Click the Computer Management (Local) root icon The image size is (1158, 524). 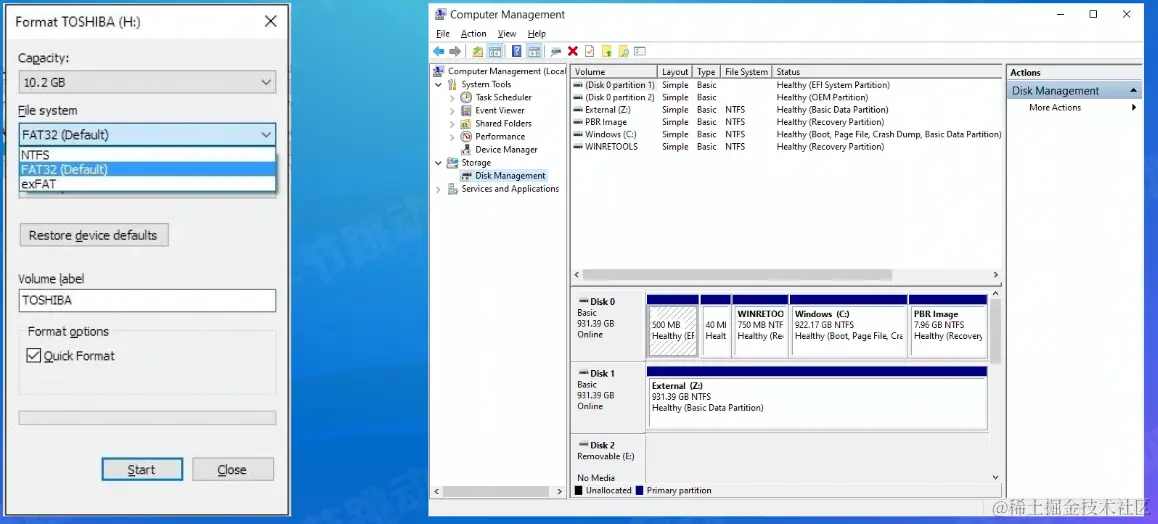coord(439,71)
